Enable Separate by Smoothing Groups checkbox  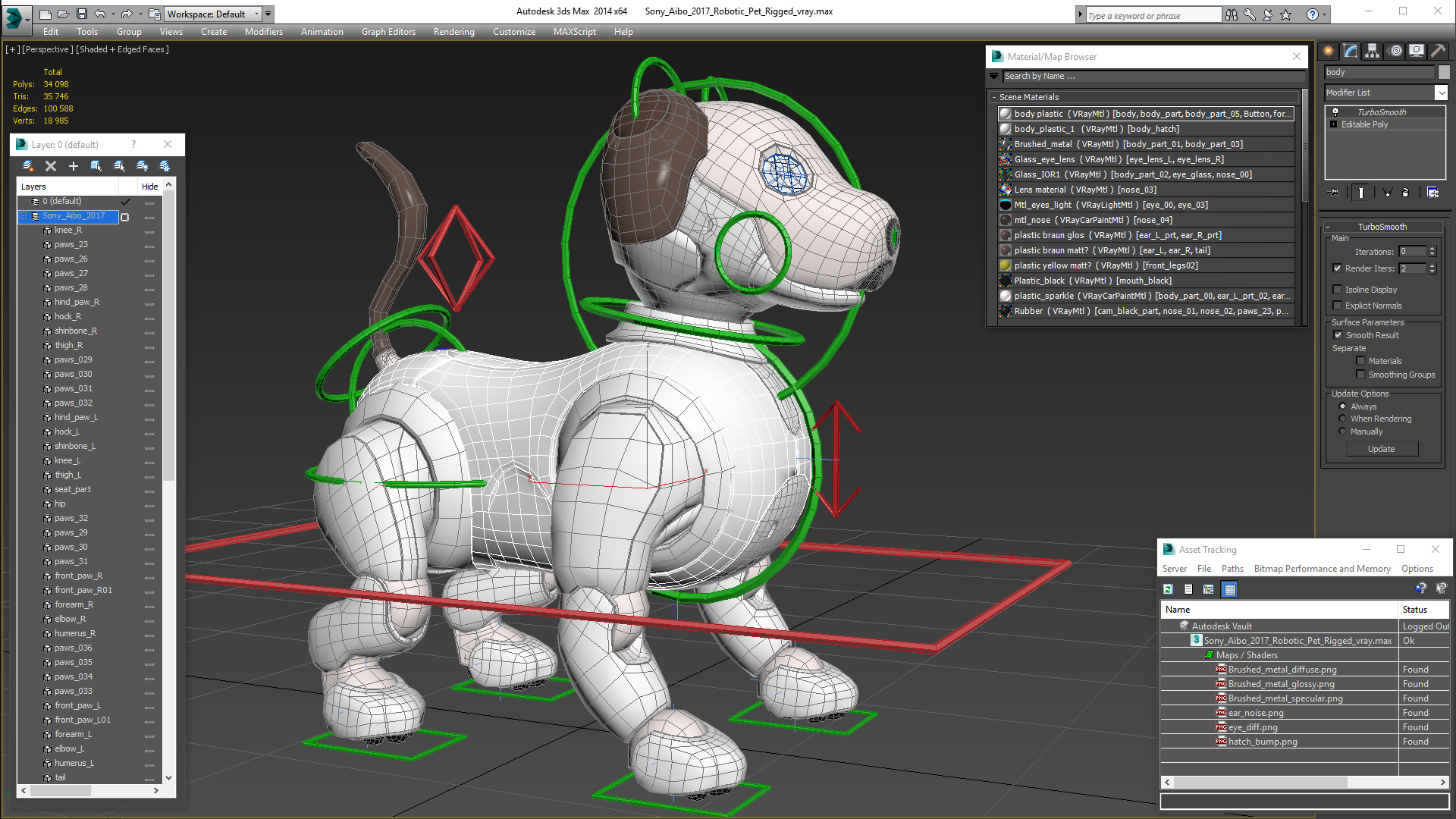point(1360,375)
